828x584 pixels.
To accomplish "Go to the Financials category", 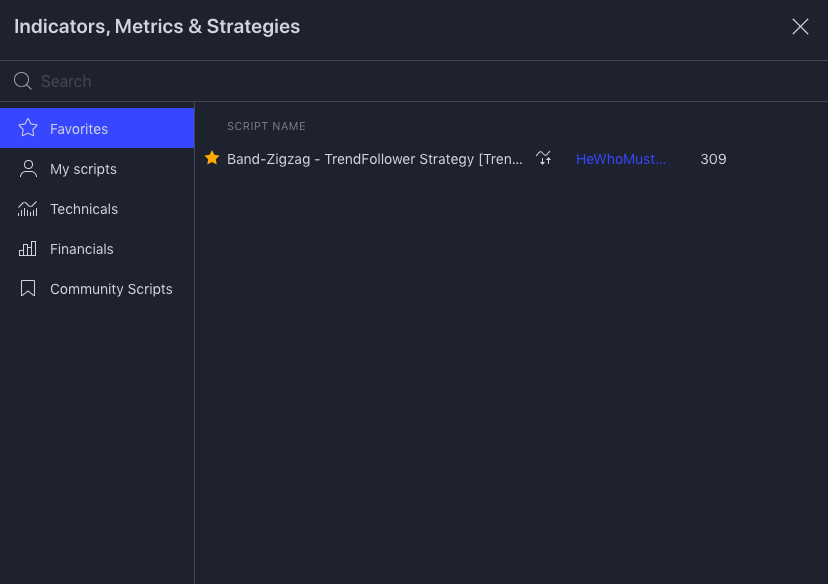I will [82, 249].
